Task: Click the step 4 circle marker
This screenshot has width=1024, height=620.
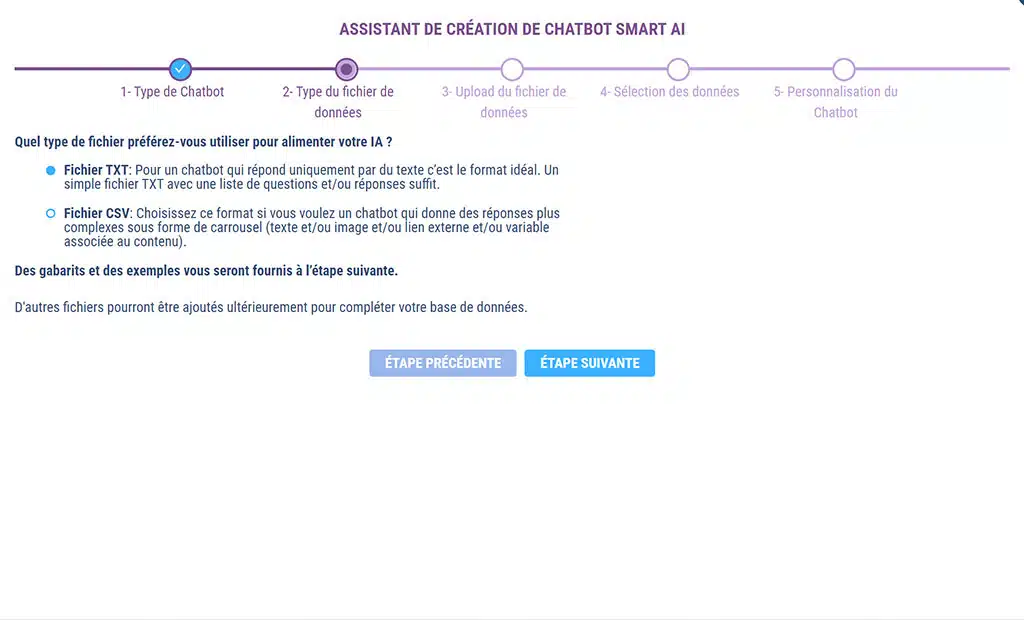Action: coord(678,69)
